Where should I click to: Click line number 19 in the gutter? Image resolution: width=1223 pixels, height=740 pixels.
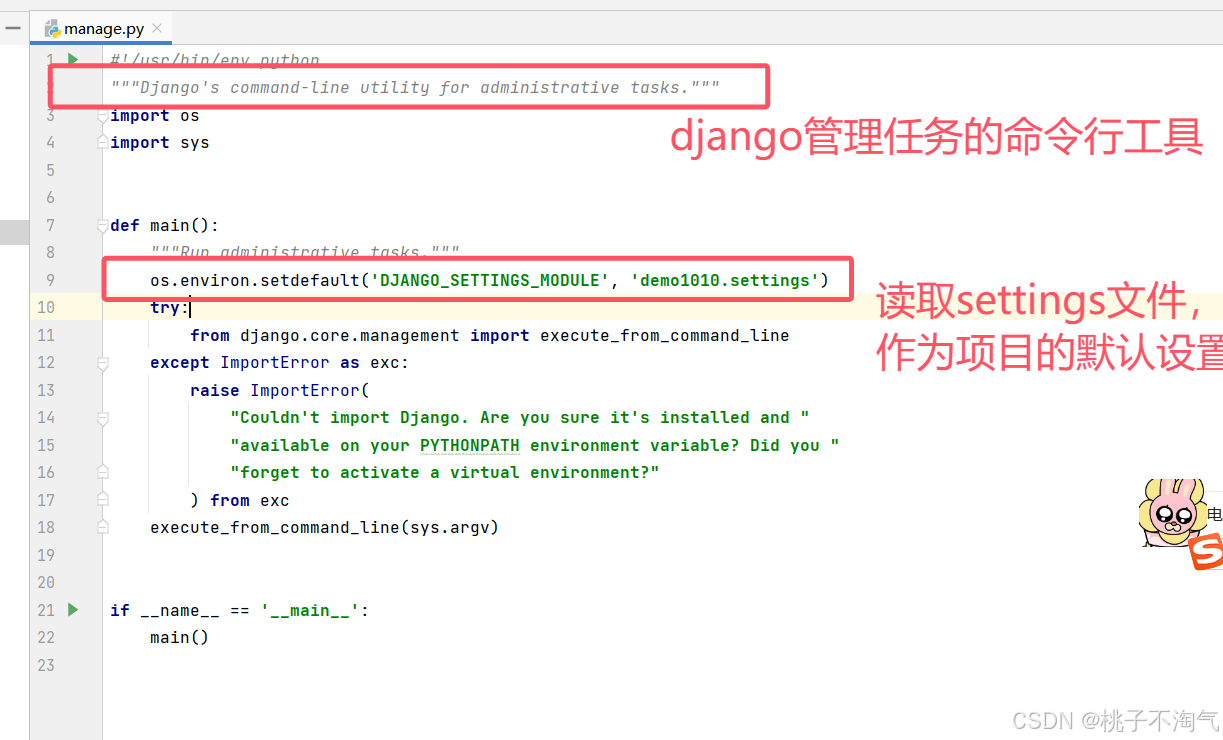click(x=46, y=555)
